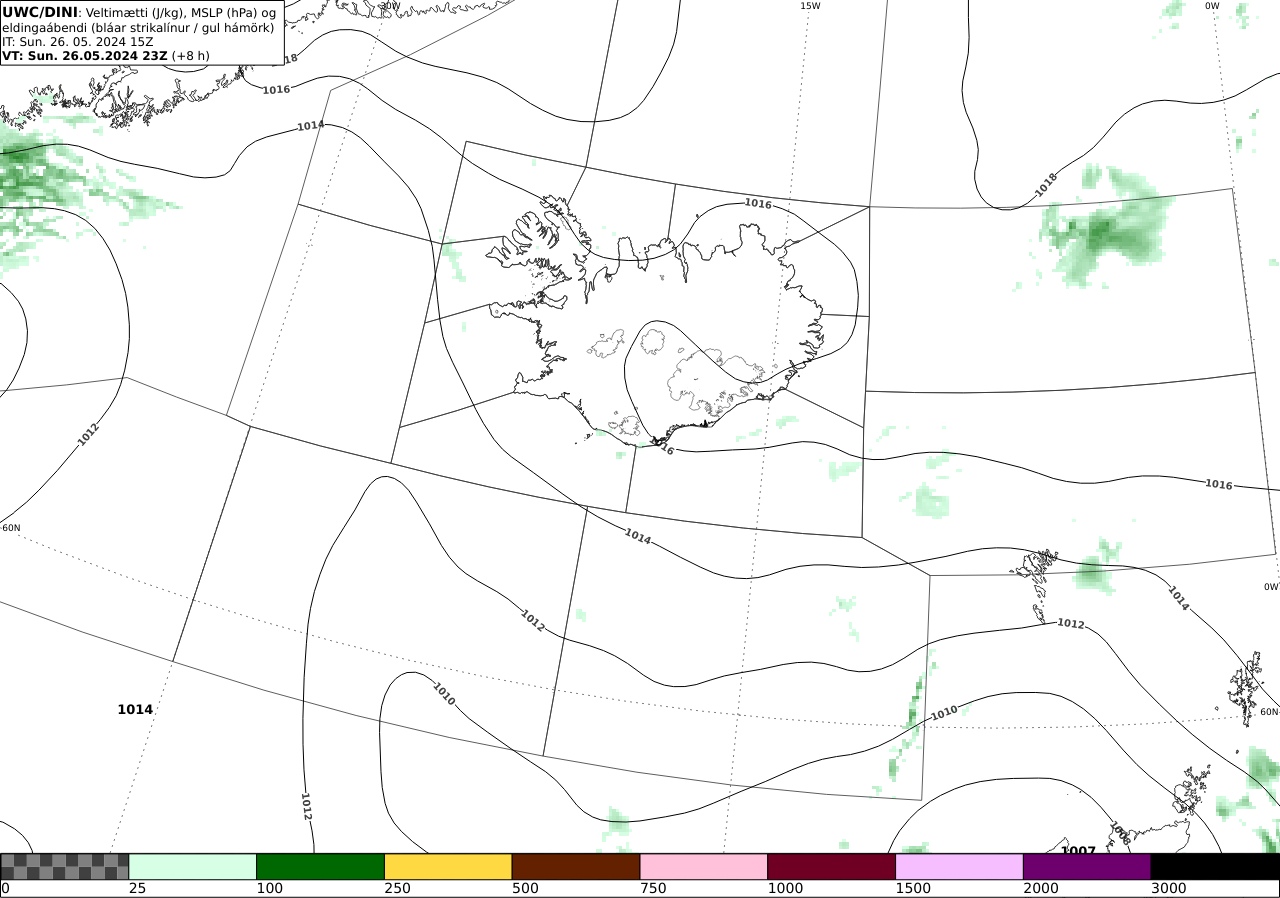Click the pink 750–1000 legend swatch
Image resolution: width=1280 pixels, height=898 pixels.
point(704,866)
